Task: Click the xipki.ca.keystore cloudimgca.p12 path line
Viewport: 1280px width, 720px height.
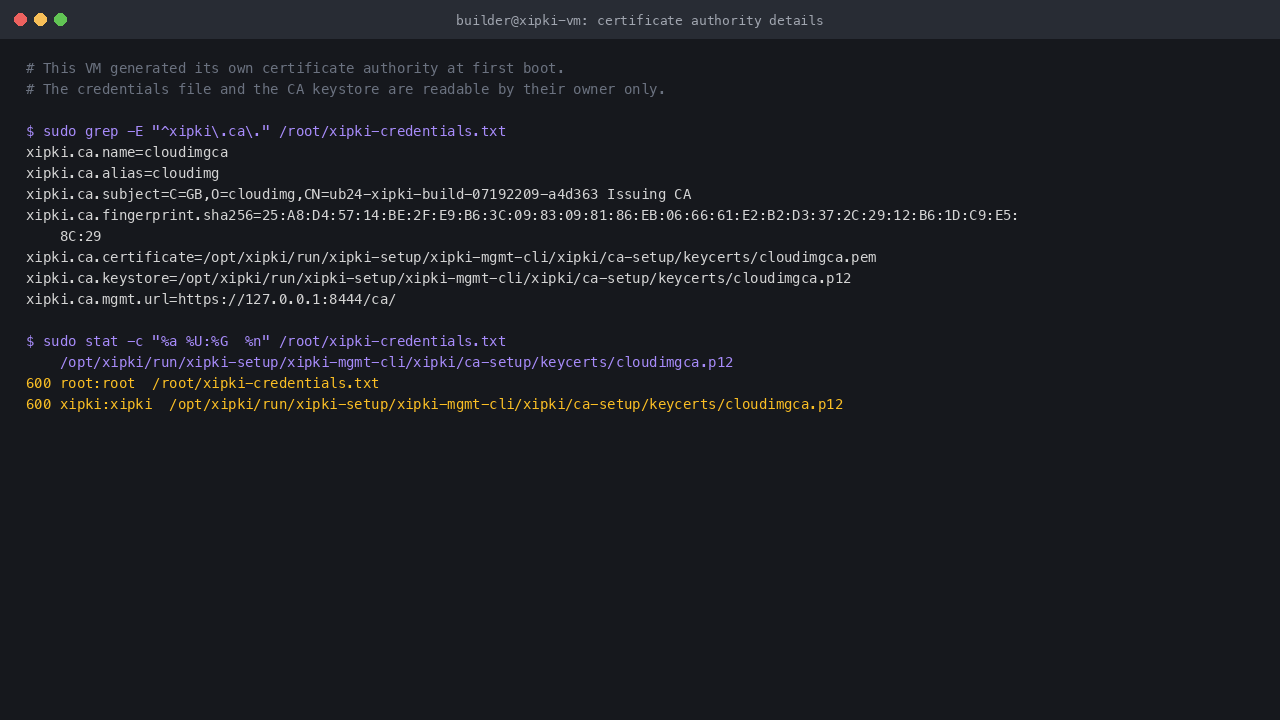Action: click(439, 278)
